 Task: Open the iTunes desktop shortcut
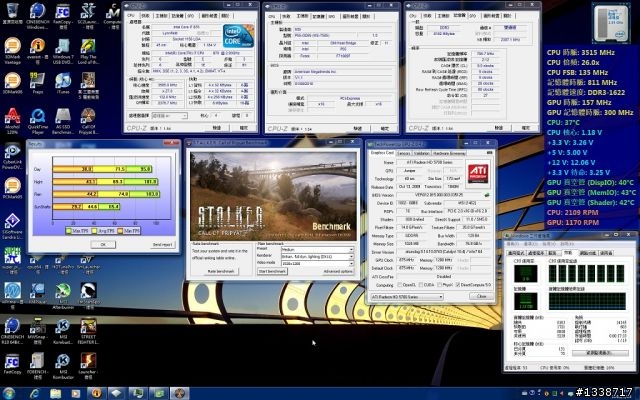point(63,84)
